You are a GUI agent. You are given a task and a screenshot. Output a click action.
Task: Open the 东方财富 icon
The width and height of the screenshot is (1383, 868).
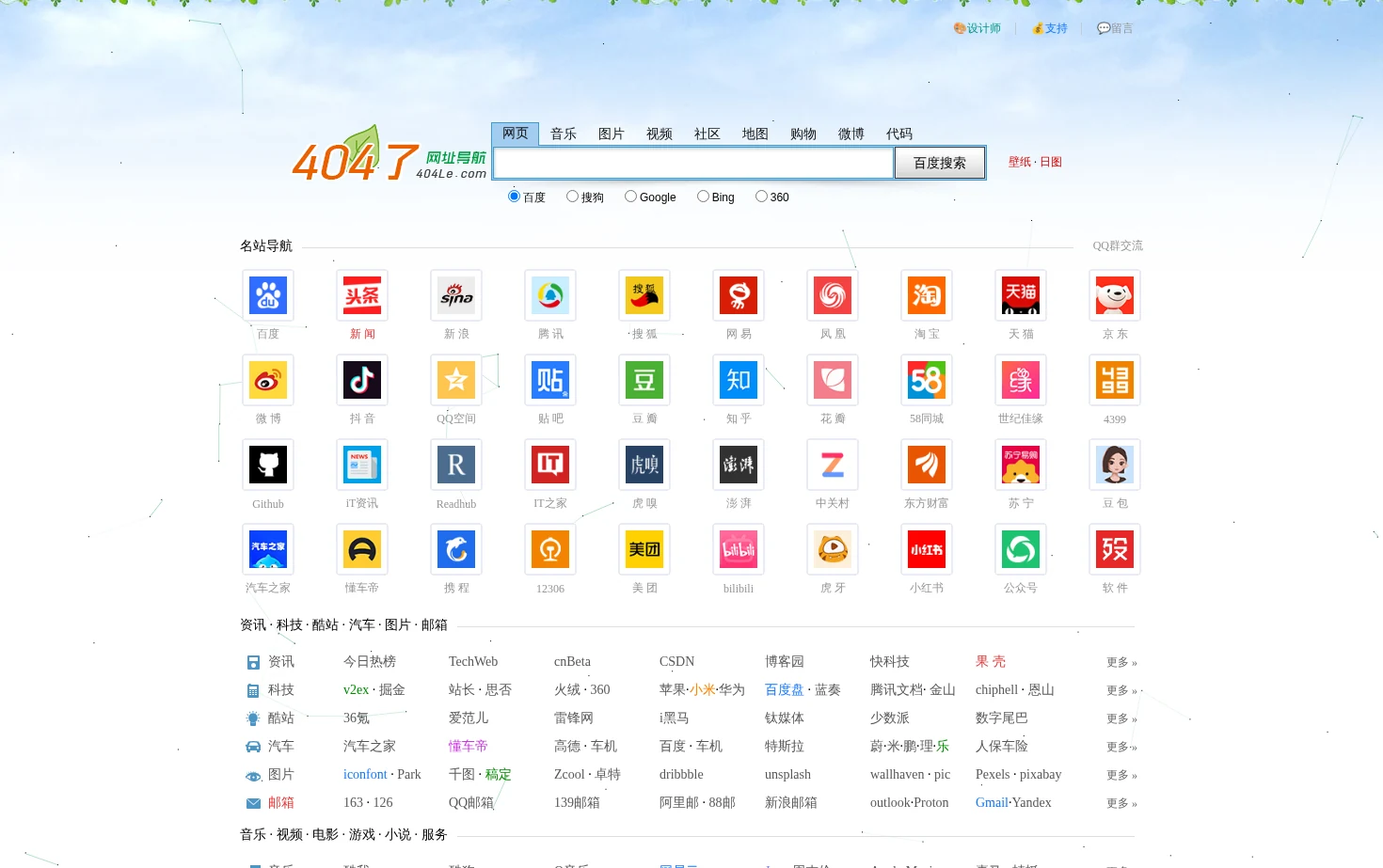pos(927,465)
